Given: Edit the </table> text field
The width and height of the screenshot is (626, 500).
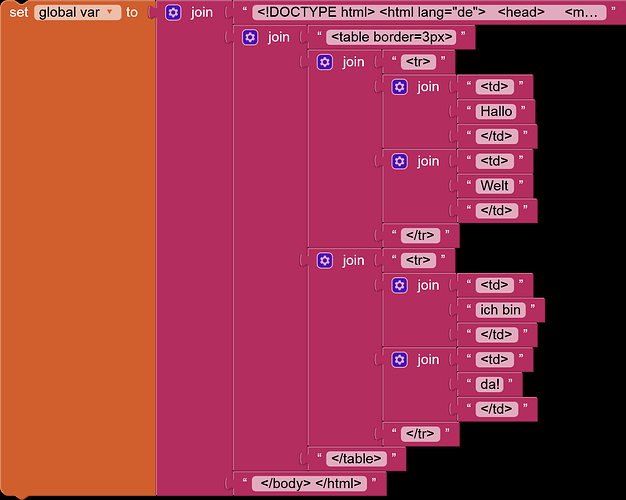Looking at the screenshot, I should 356,458.
